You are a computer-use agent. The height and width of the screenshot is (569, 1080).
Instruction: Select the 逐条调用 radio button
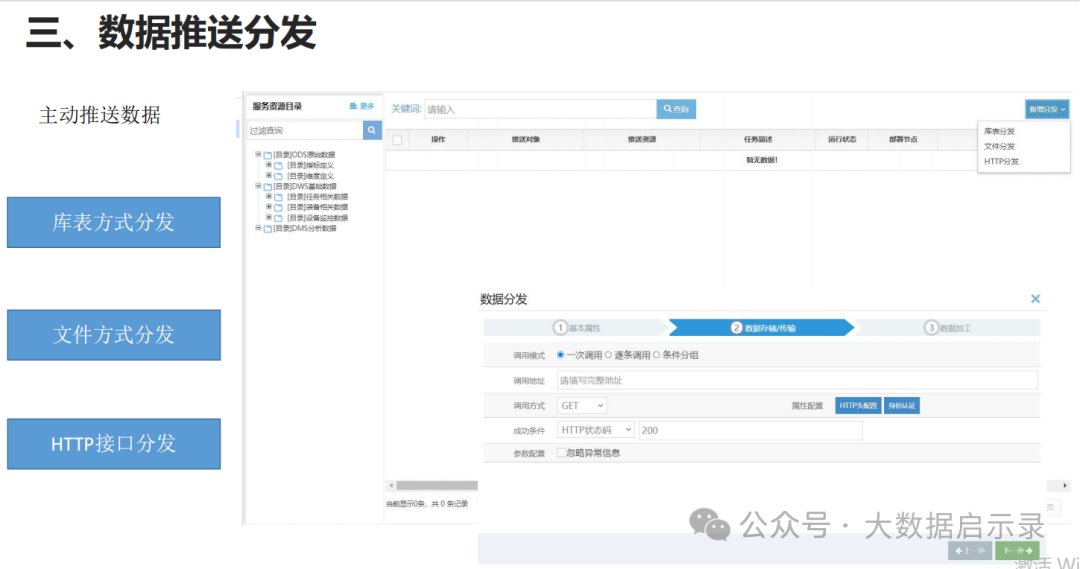(x=608, y=355)
